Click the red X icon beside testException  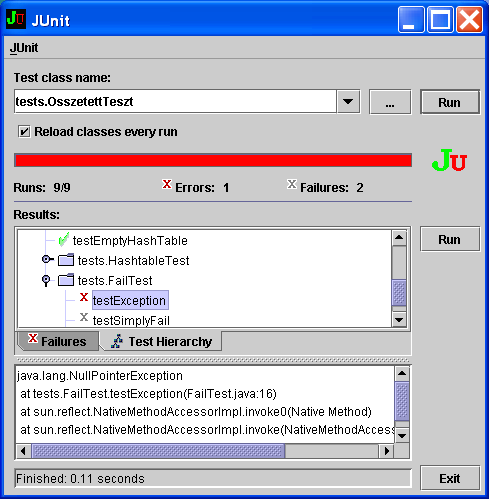(x=84, y=297)
